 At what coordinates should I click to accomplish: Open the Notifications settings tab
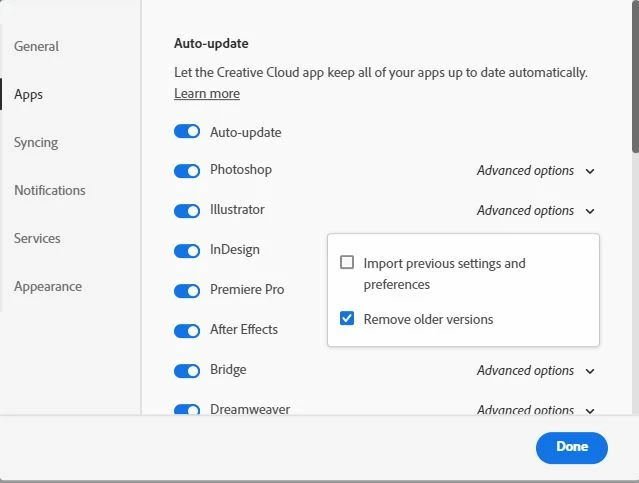click(50, 190)
